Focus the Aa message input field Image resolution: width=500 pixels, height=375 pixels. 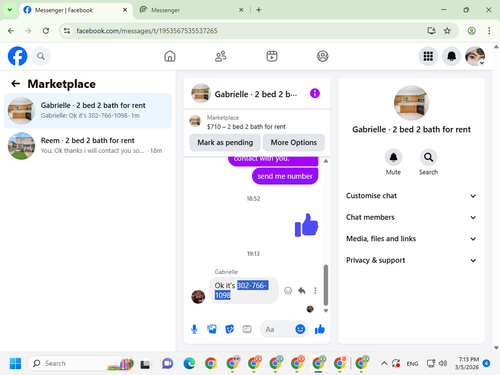(277, 329)
